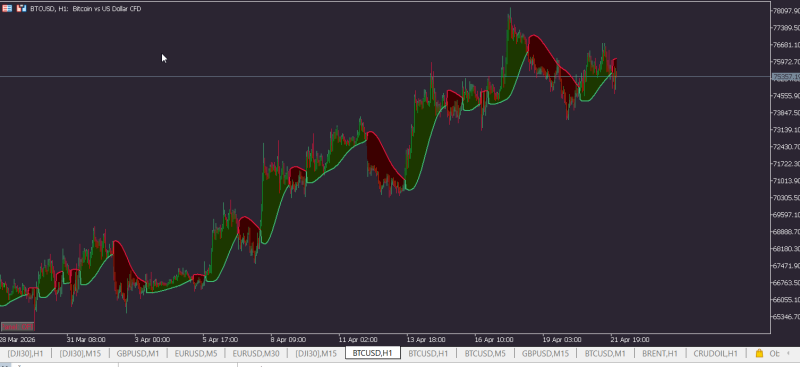Select the highlighted BTCUSD,H1 chart tab
The height and width of the screenshot is (367, 800).
point(372,353)
